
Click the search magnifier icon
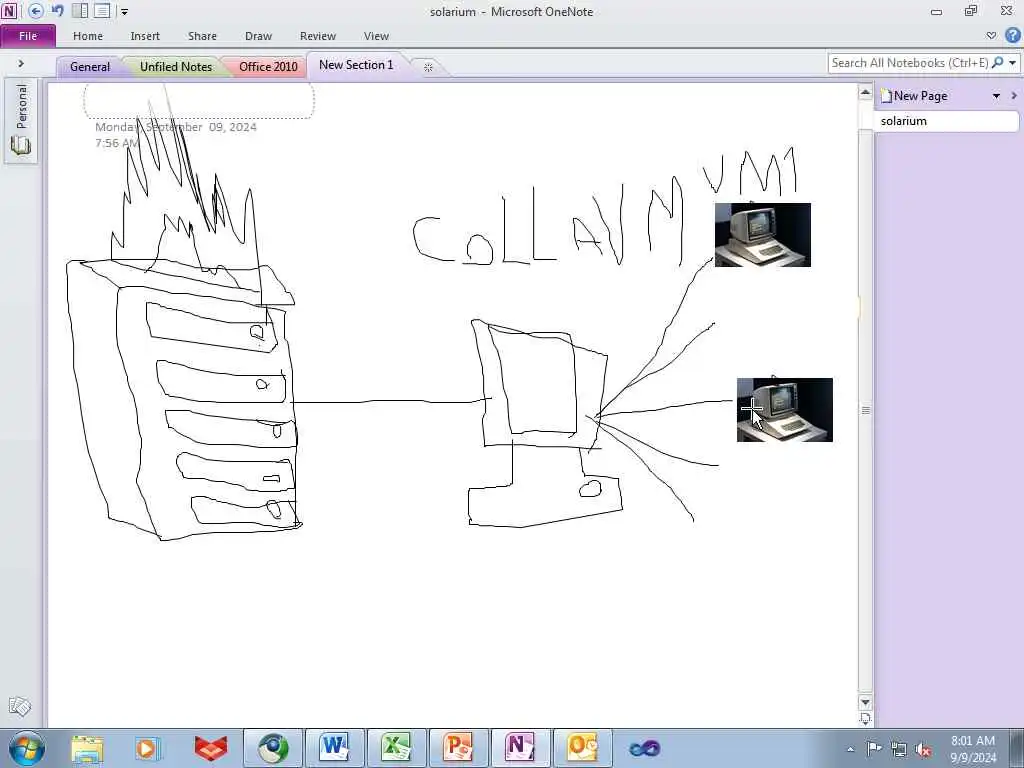[997, 63]
